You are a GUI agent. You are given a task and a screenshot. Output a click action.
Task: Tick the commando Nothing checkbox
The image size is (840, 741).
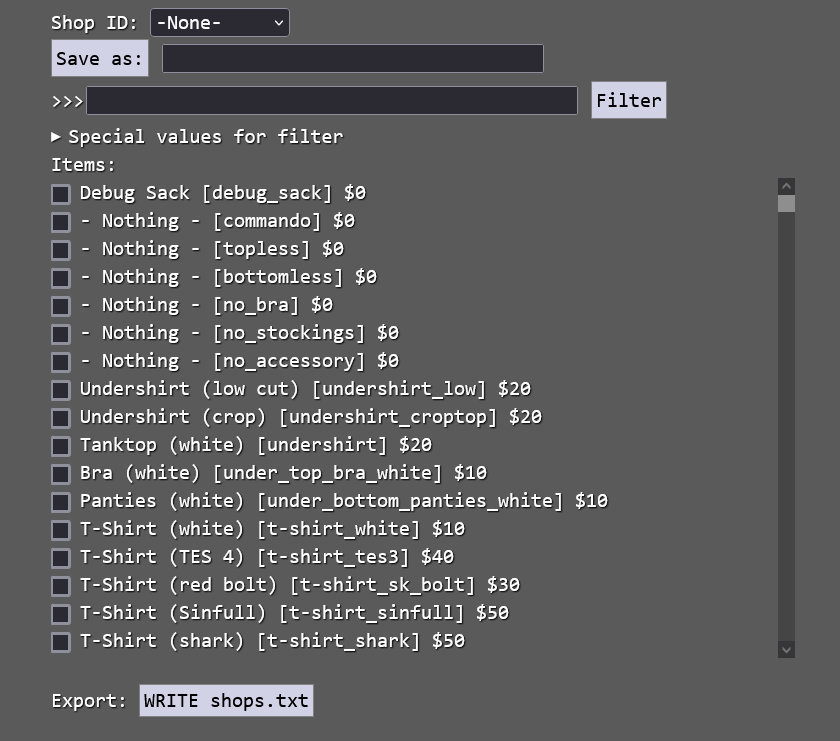61,222
